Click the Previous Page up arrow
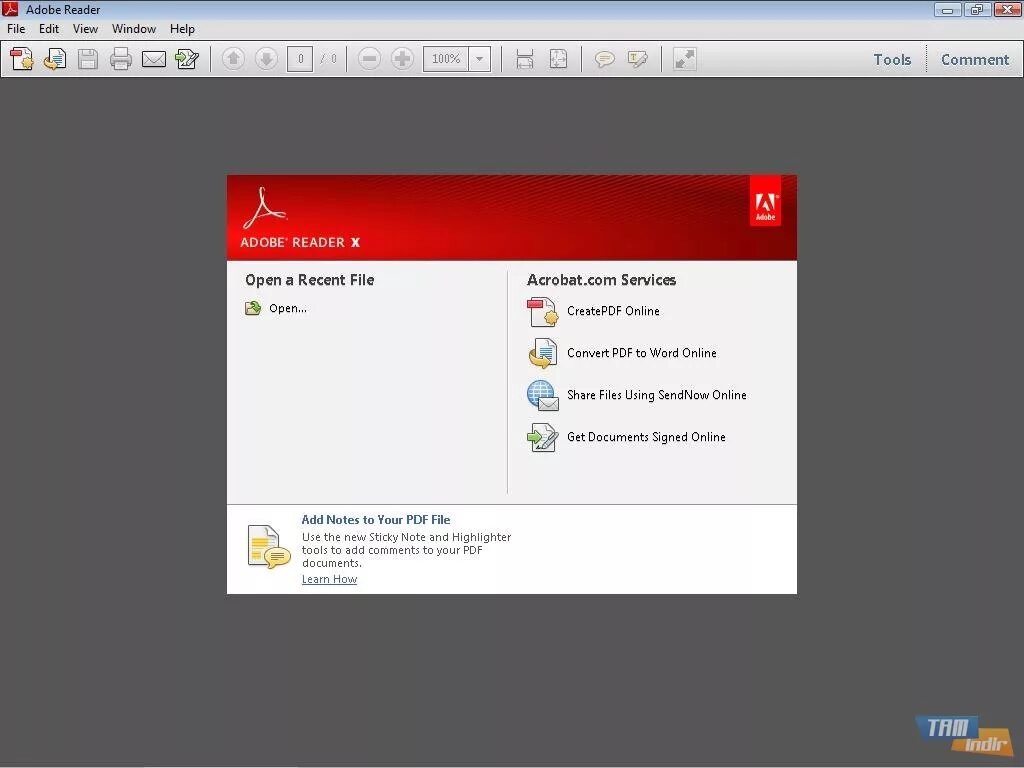 233,59
